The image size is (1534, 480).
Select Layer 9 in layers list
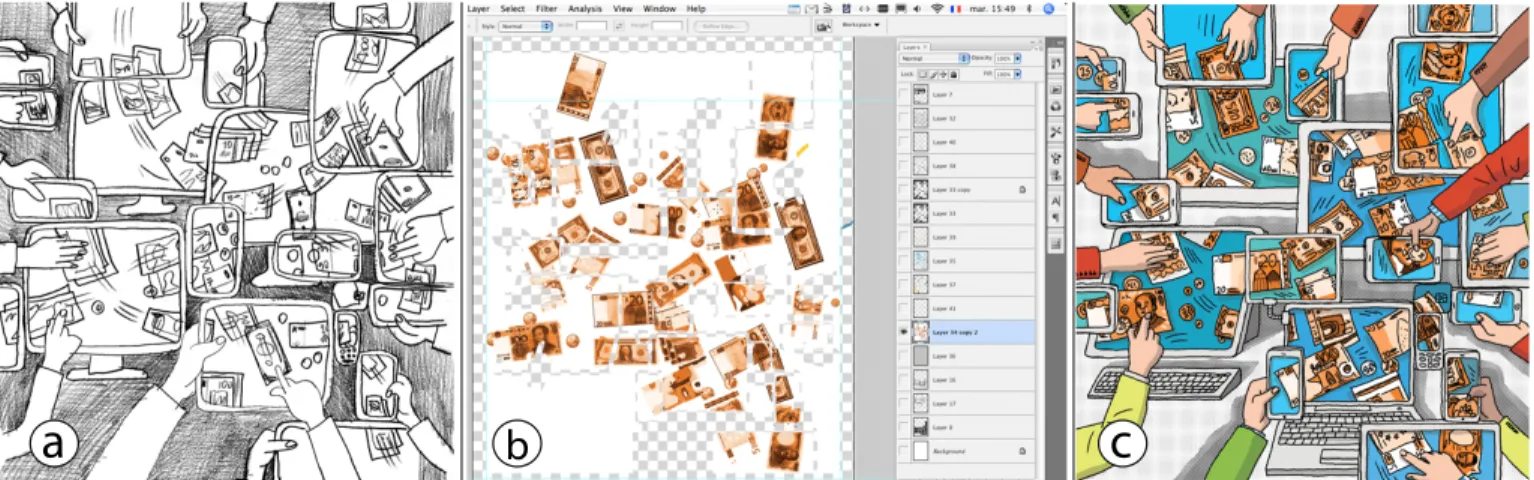pos(965,427)
